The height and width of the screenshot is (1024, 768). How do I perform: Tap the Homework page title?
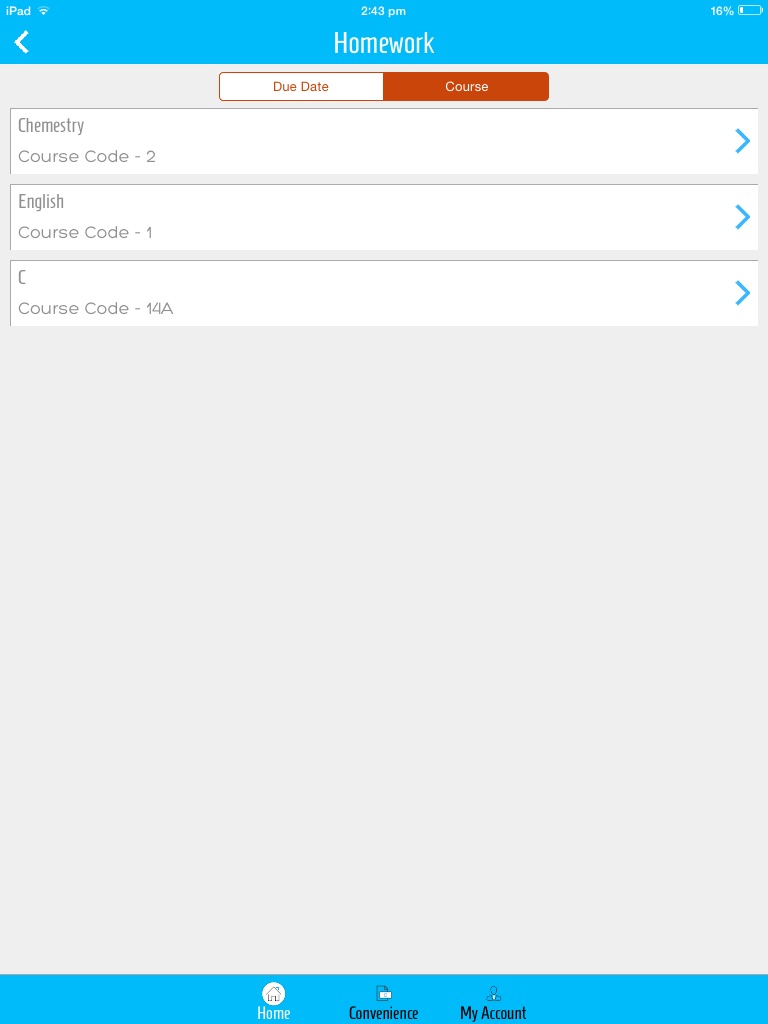(384, 43)
